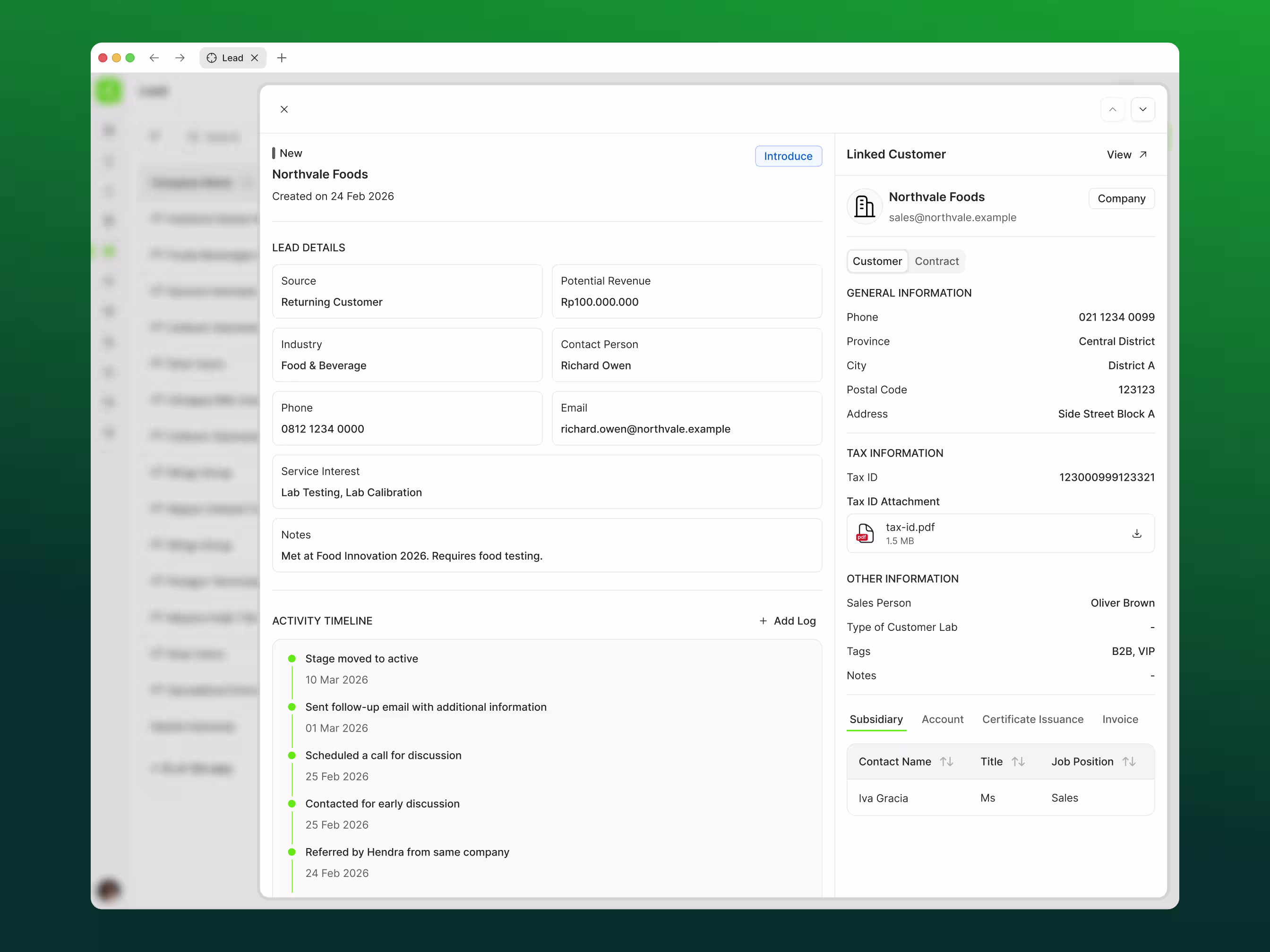Click Contact Person Richard Owen
This screenshot has width=1270, height=952.
(686, 355)
